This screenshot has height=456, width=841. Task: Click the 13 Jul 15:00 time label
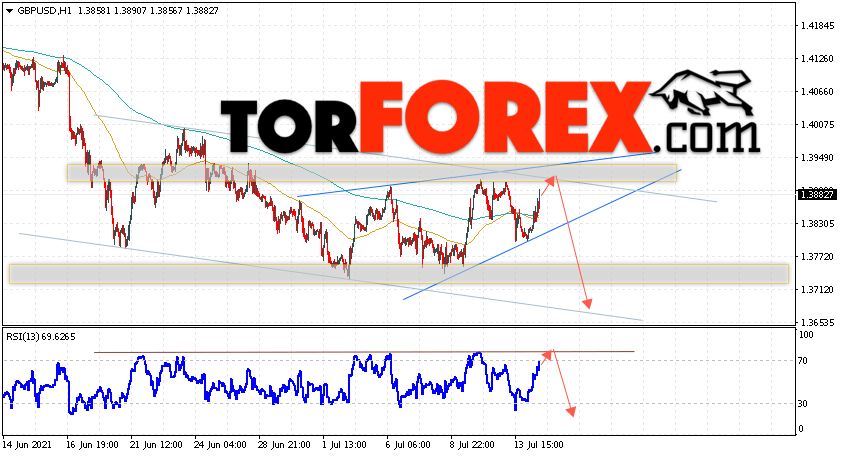(538, 445)
